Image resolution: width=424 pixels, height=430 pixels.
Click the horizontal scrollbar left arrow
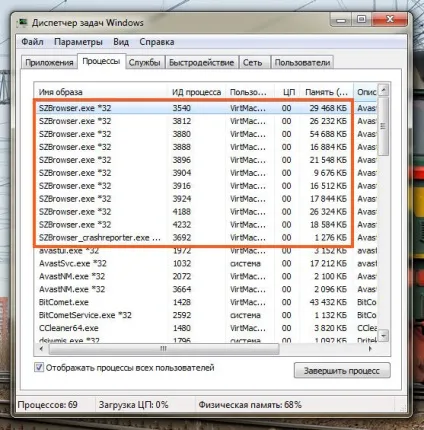41,349
